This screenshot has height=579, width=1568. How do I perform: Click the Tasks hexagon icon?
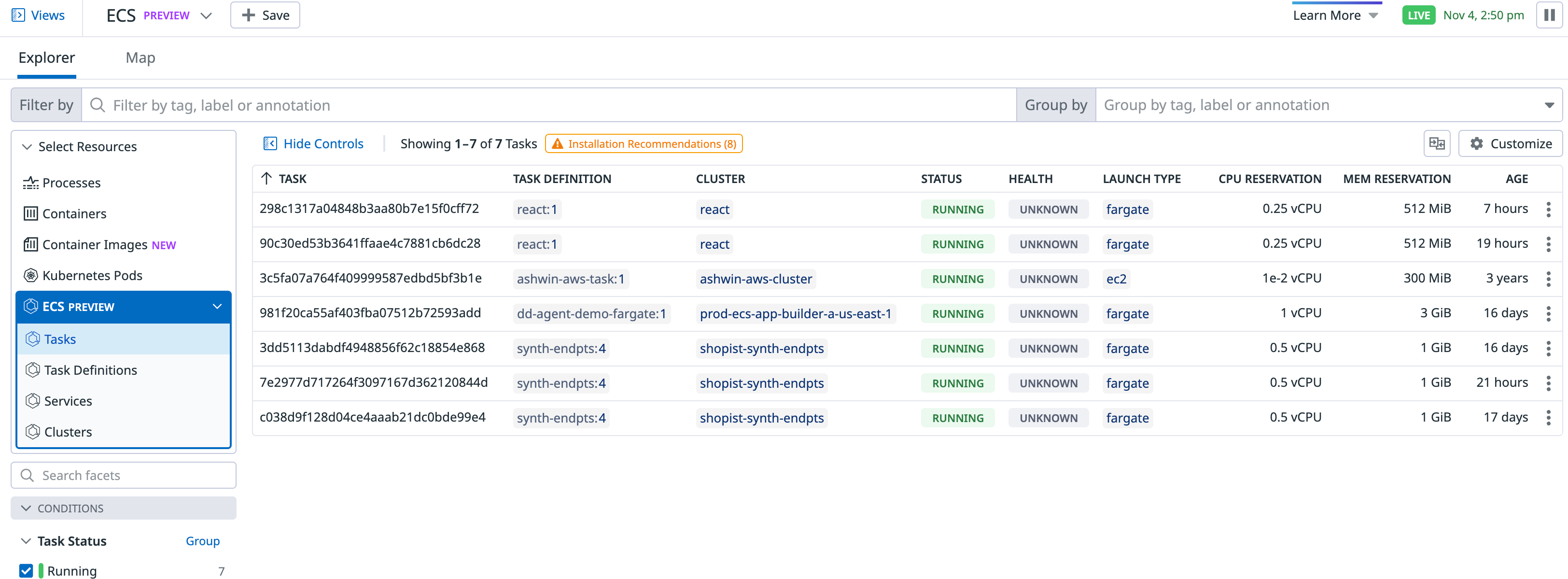(x=33, y=339)
